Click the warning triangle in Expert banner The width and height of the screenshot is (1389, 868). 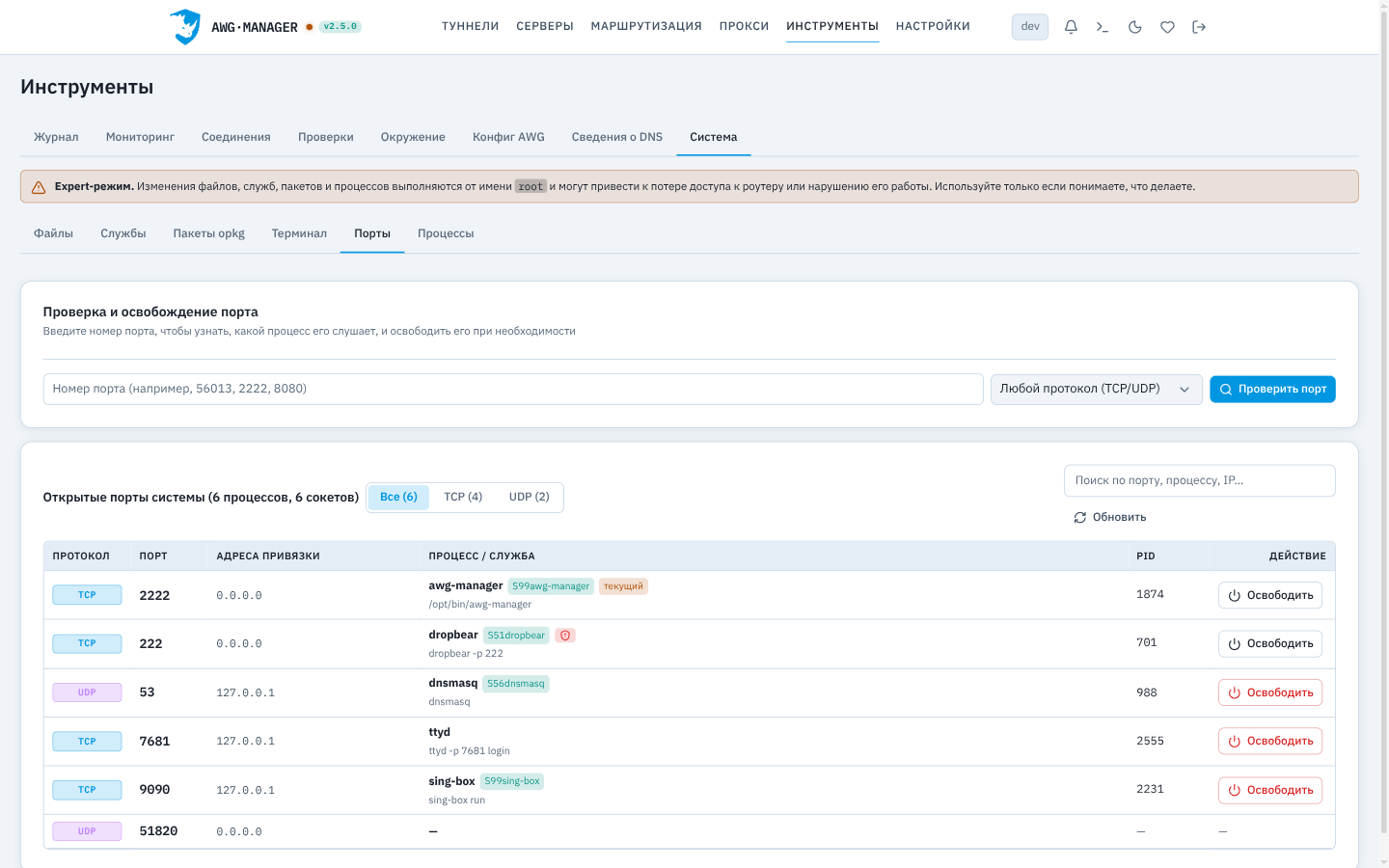tap(39, 187)
